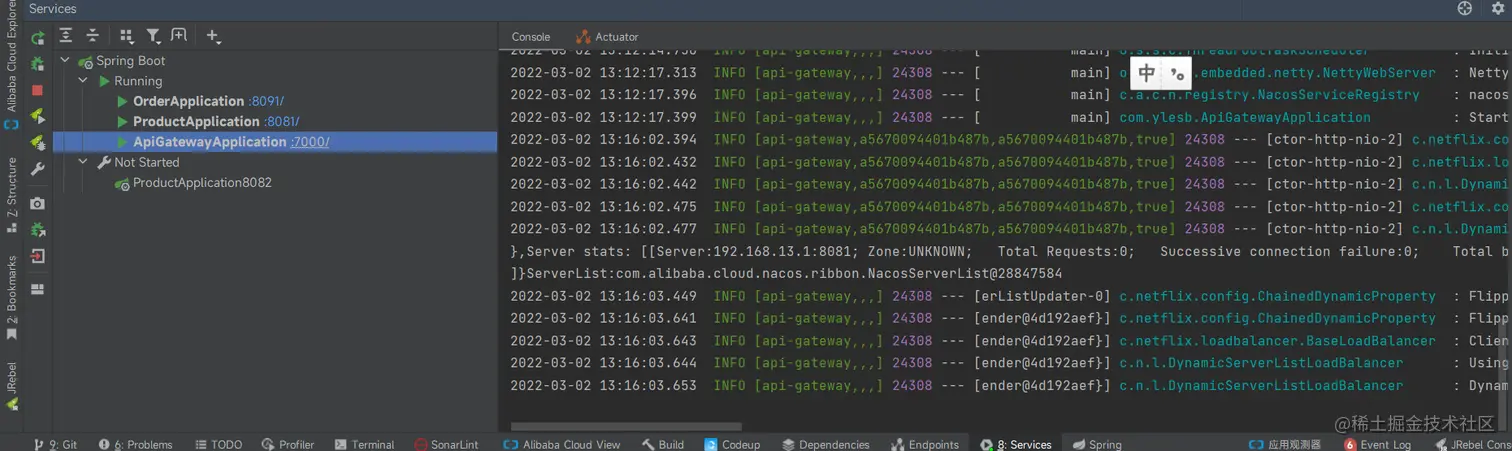Open the Problems tool window
Viewport: 1512px width, 451px height.
(135, 444)
